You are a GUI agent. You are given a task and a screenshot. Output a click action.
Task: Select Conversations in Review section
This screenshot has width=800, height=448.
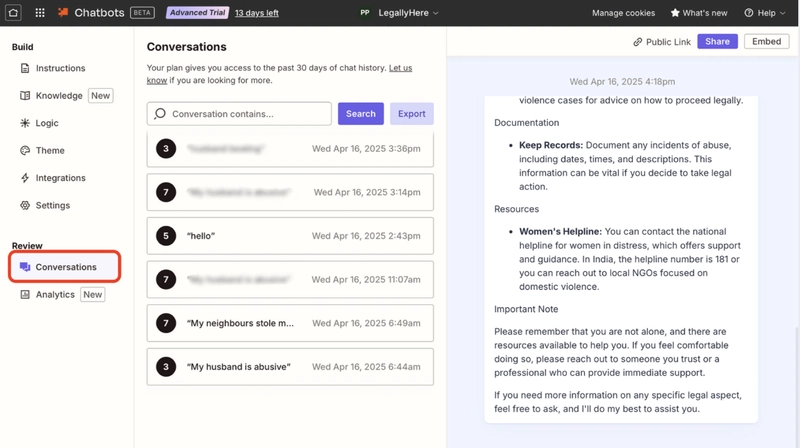point(64,267)
